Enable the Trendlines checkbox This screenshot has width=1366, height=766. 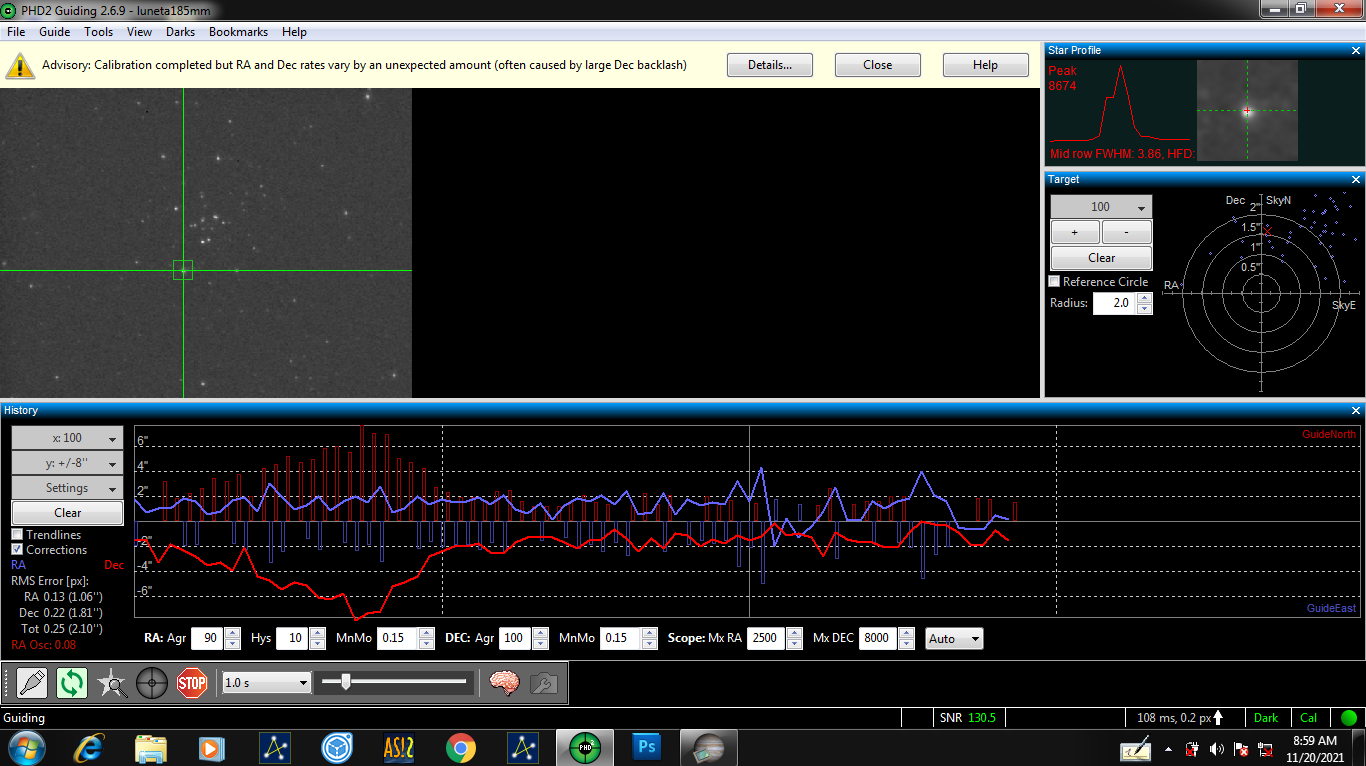pos(17,535)
